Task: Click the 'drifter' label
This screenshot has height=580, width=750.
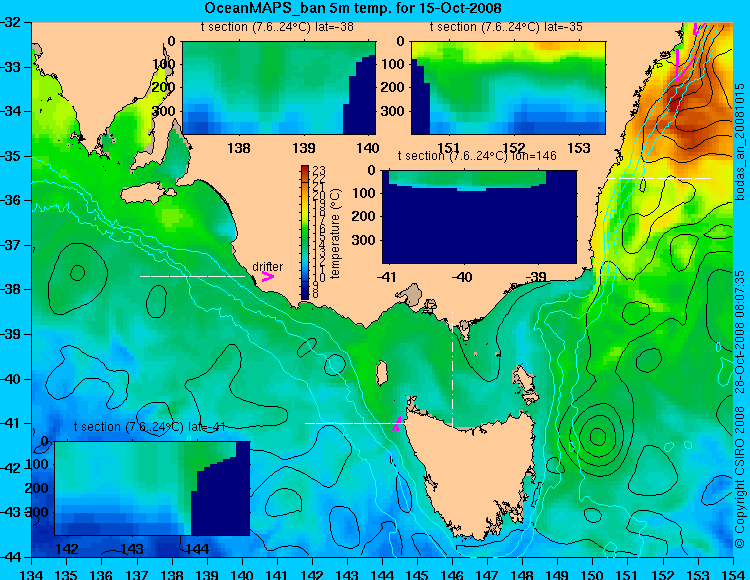Action: [x=267, y=266]
